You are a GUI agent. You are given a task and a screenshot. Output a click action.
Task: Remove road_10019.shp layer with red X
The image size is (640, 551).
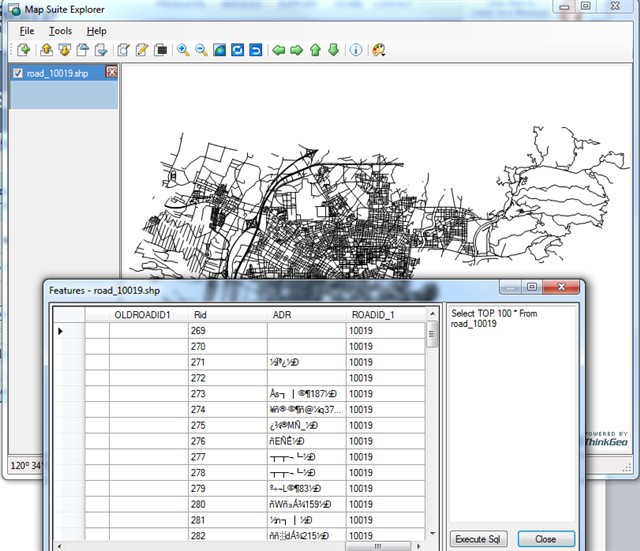click(x=111, y=72)
